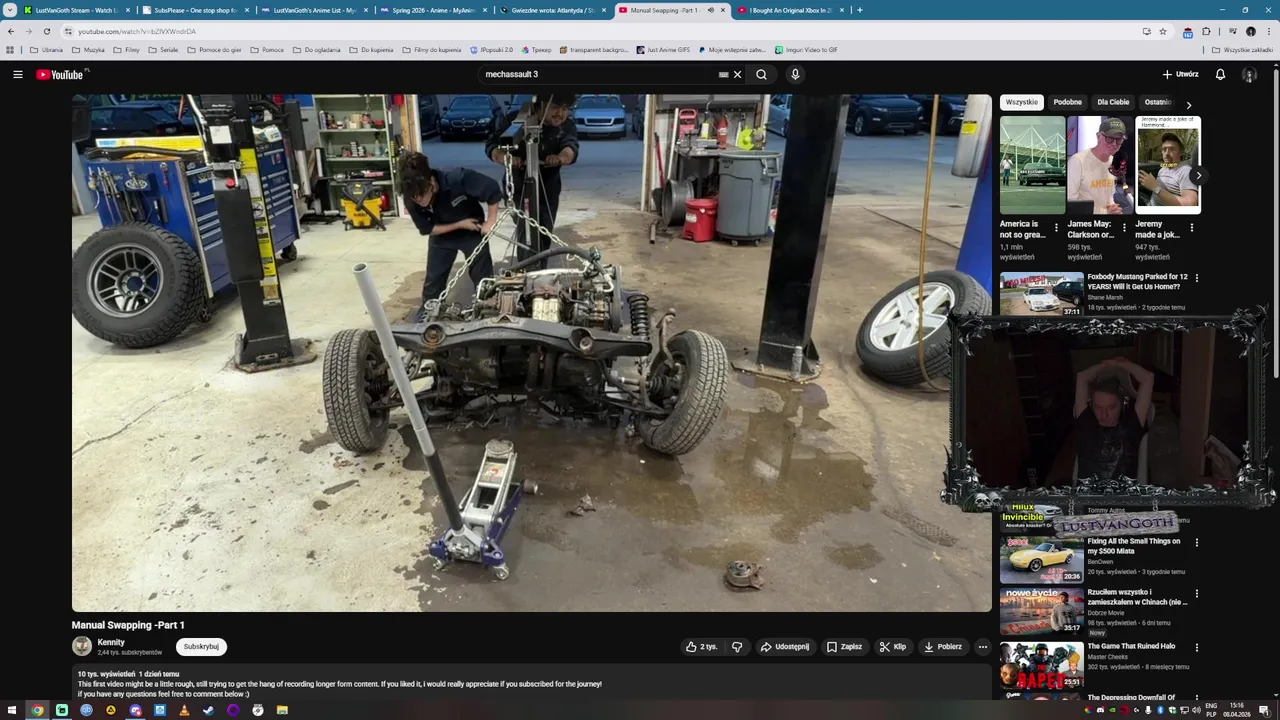The height and width of the screenshot is (720, 1280).
Task: Open options for 'James May: Clarkson' short
Action: tap(1124, 227)
